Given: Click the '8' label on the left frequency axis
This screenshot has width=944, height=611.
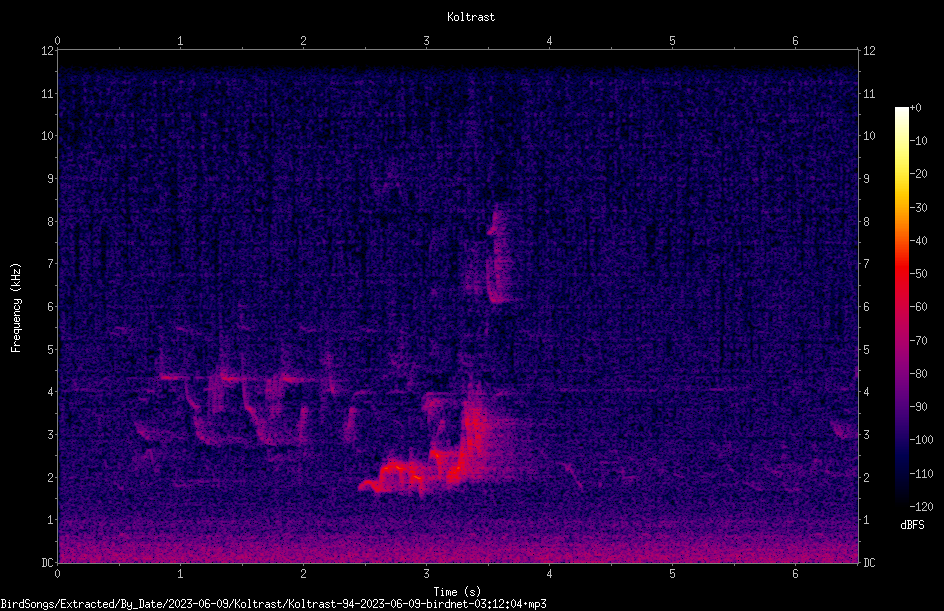Looking at the screenshot, I should 51,222.
